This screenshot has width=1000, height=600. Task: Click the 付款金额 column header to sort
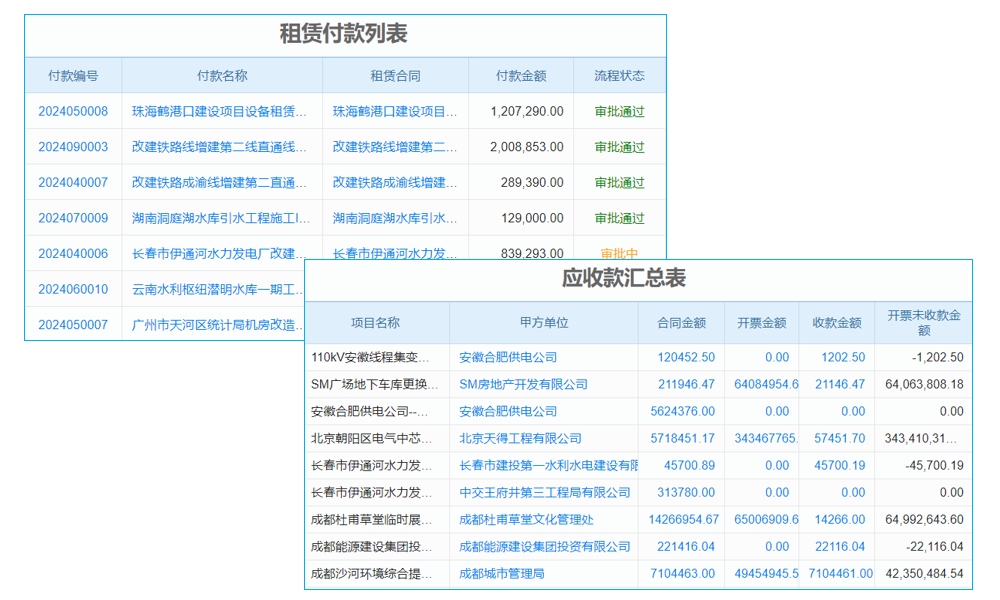click(x=520, y=75)
